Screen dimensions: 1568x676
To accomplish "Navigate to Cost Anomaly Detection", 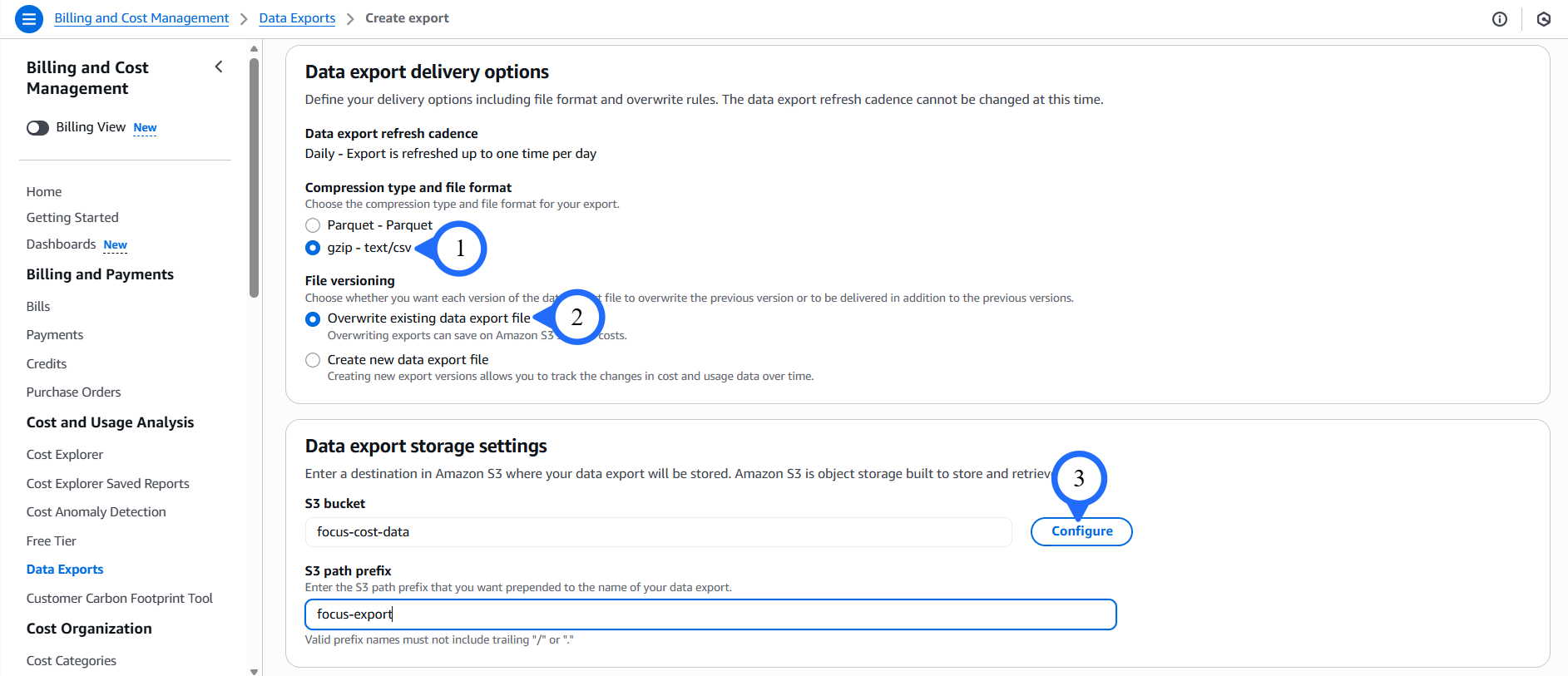I will 96,512.
